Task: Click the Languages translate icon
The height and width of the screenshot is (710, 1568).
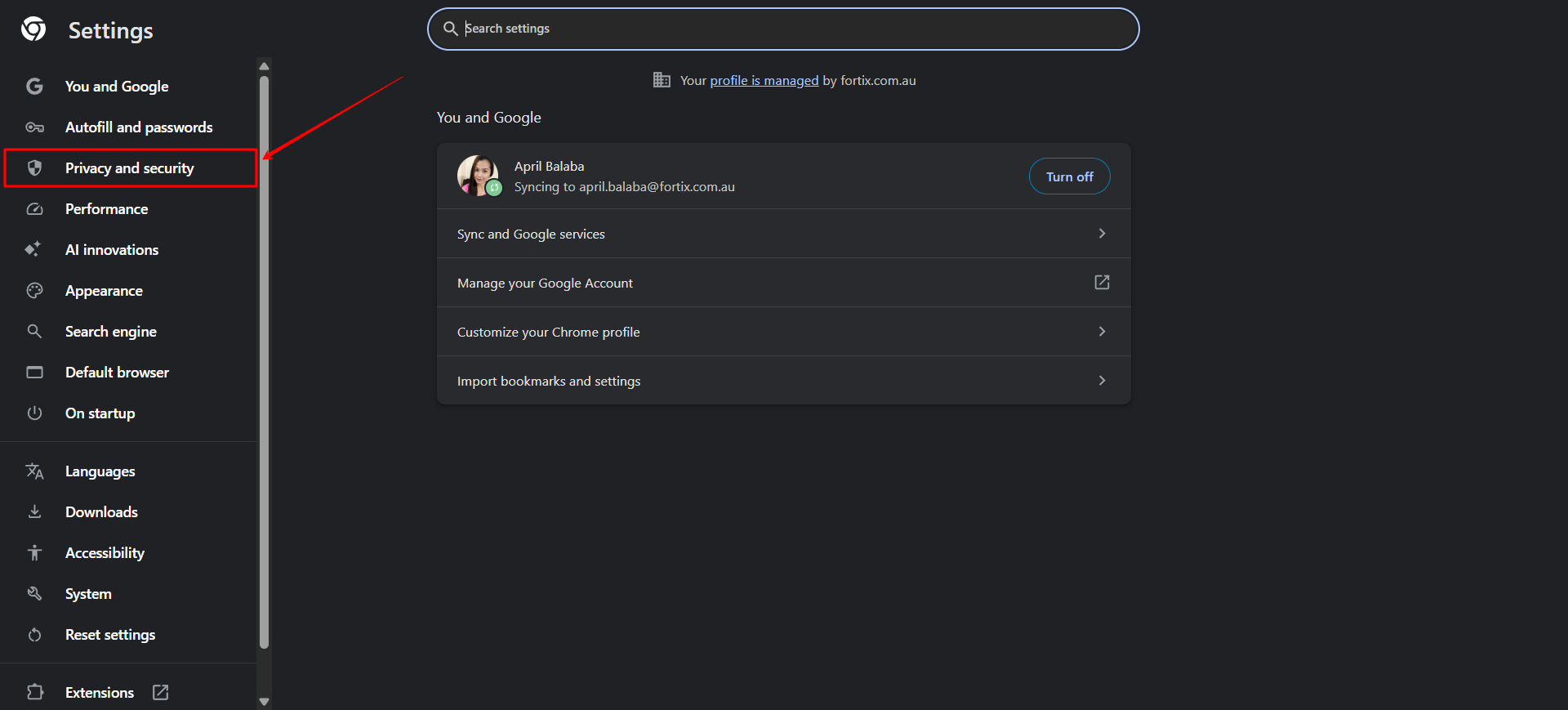Action: tap(34, 471)
